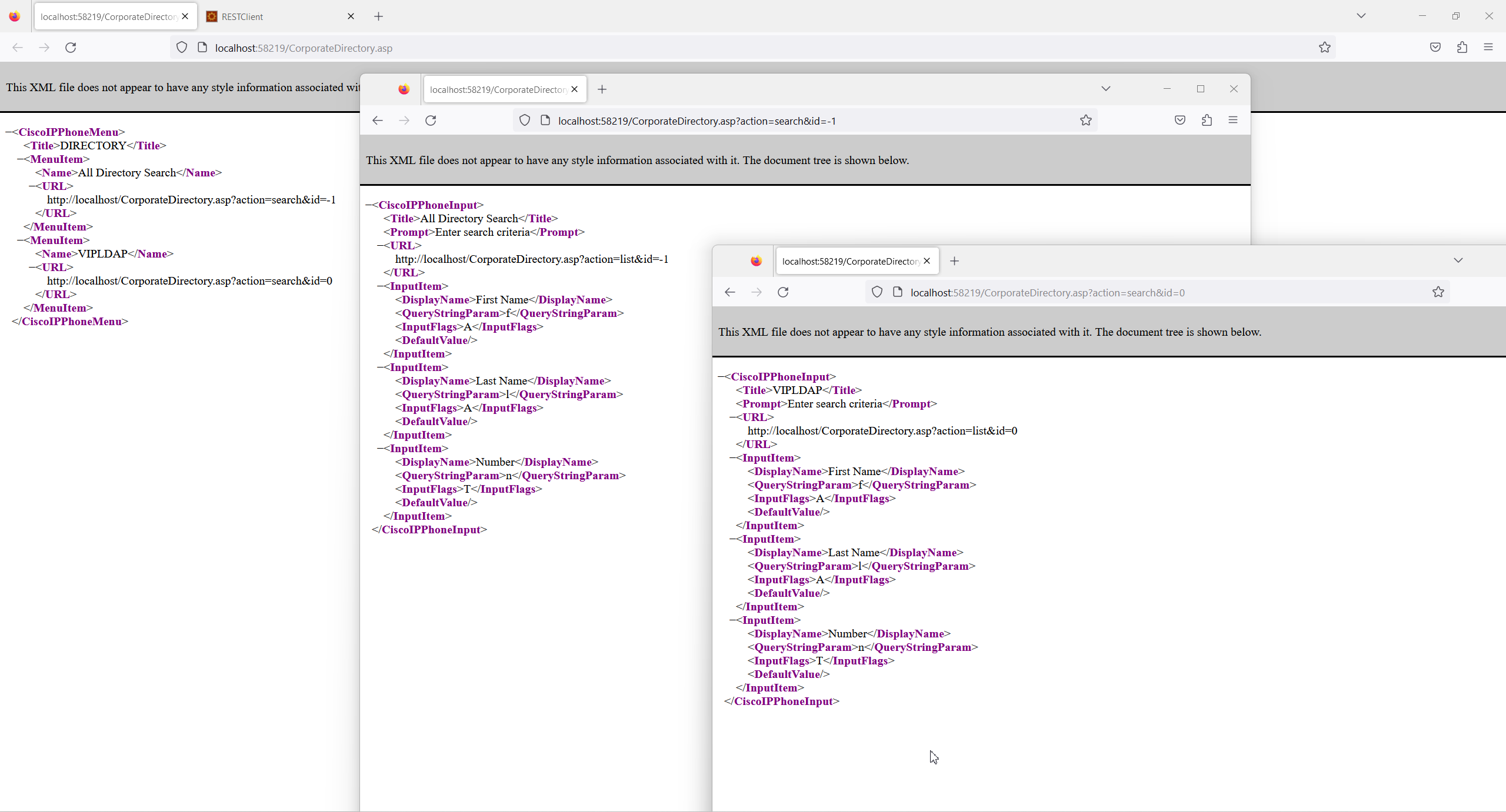Collapse the CiscoIPPhoneMenu root node

pyautogui.click(x=9, y=132)
